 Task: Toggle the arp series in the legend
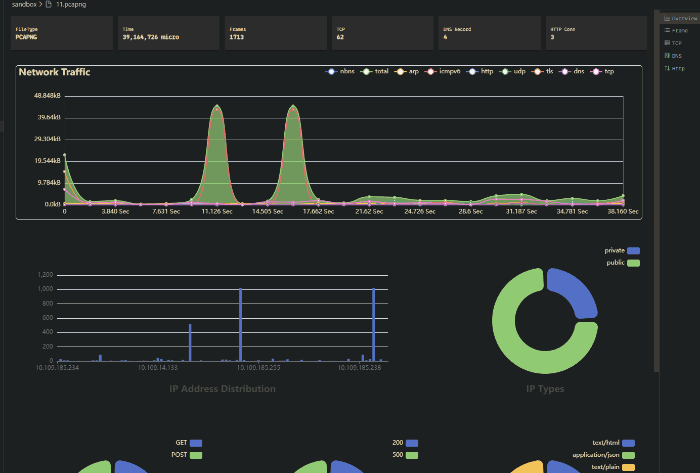[x=407, y=71]
